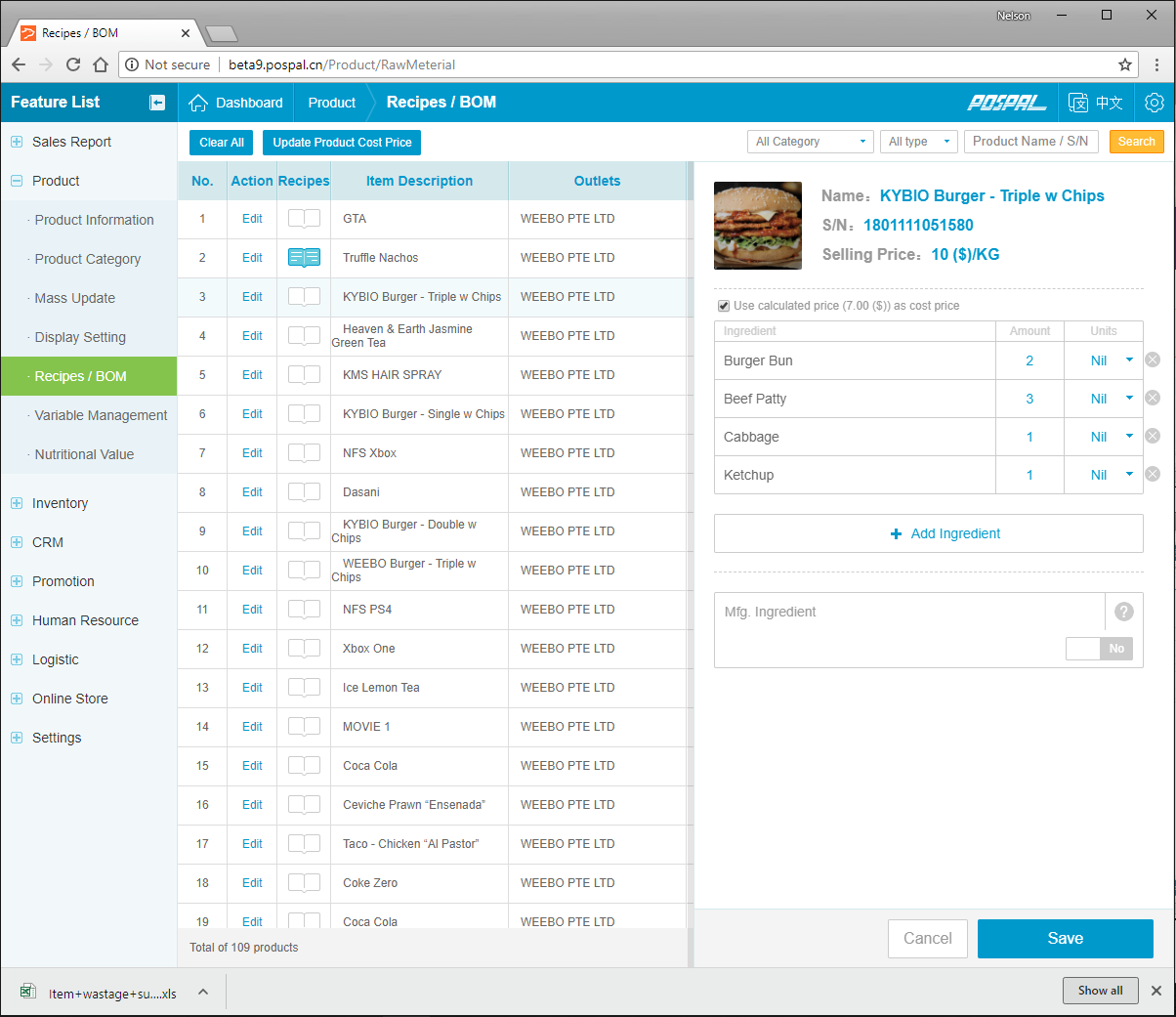Open Nutritional Value in sidebar
This screenshot has width=1176, height=1017.
pyautogui.click(x=84, y=454)
